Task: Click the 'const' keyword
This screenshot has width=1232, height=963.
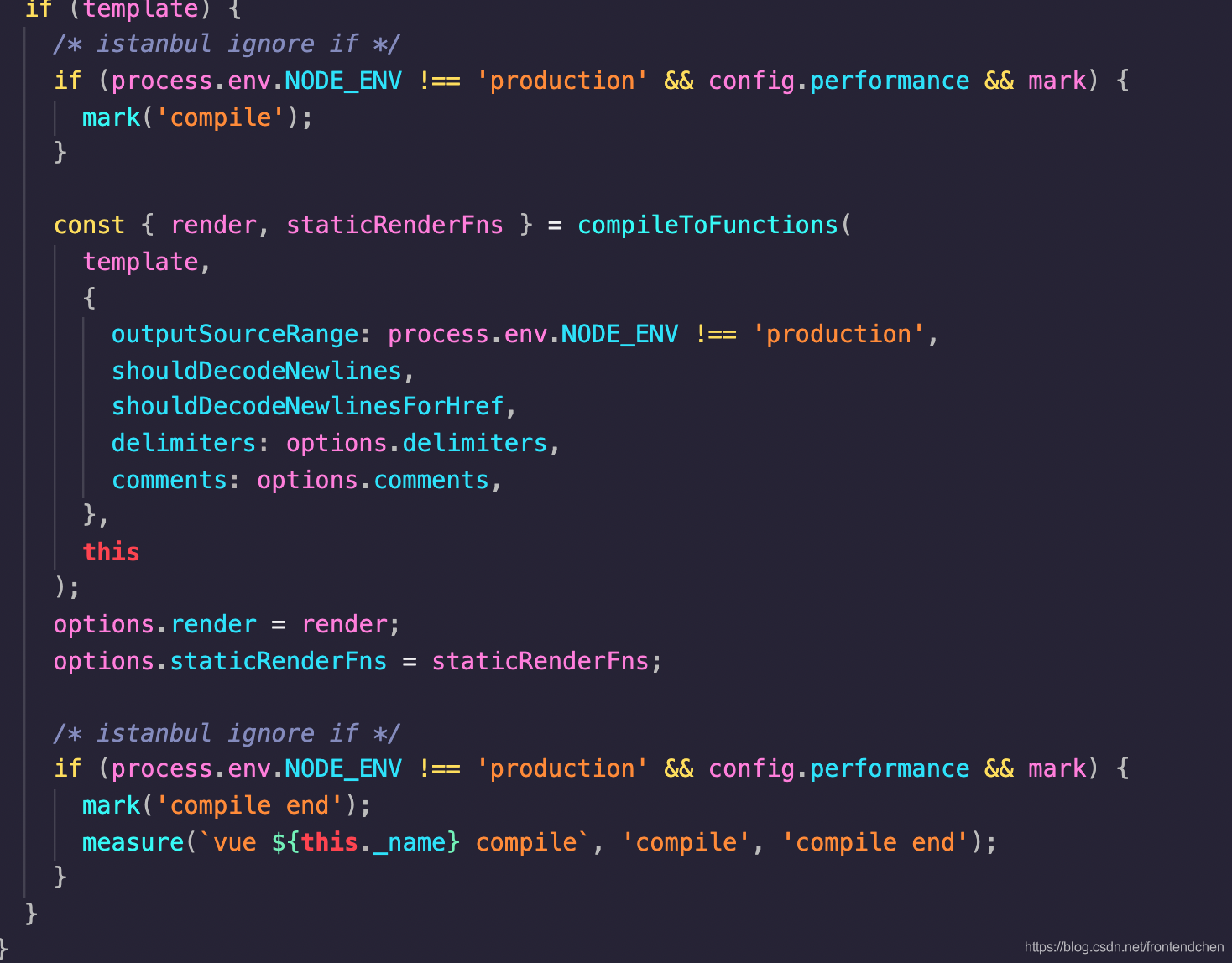Action: pyautogui.click(x=89, y=225)
